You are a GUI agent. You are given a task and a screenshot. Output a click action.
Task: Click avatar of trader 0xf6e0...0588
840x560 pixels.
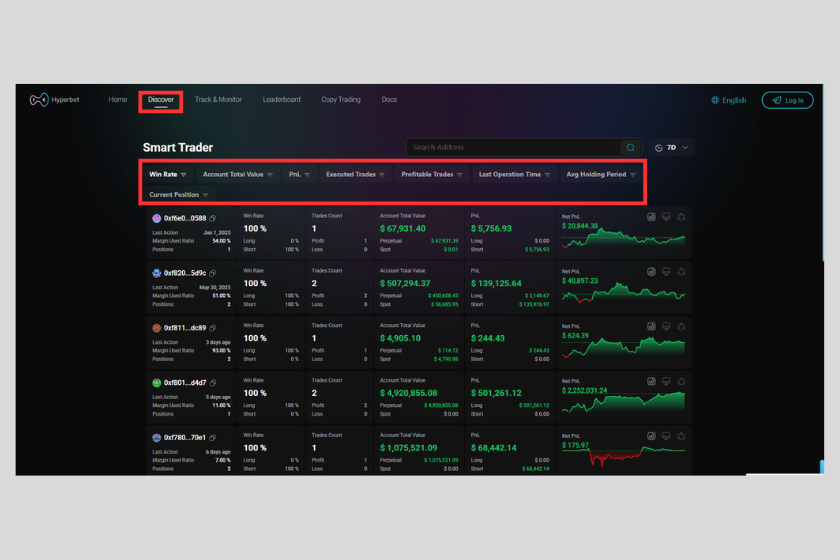(x=156, y=219)
